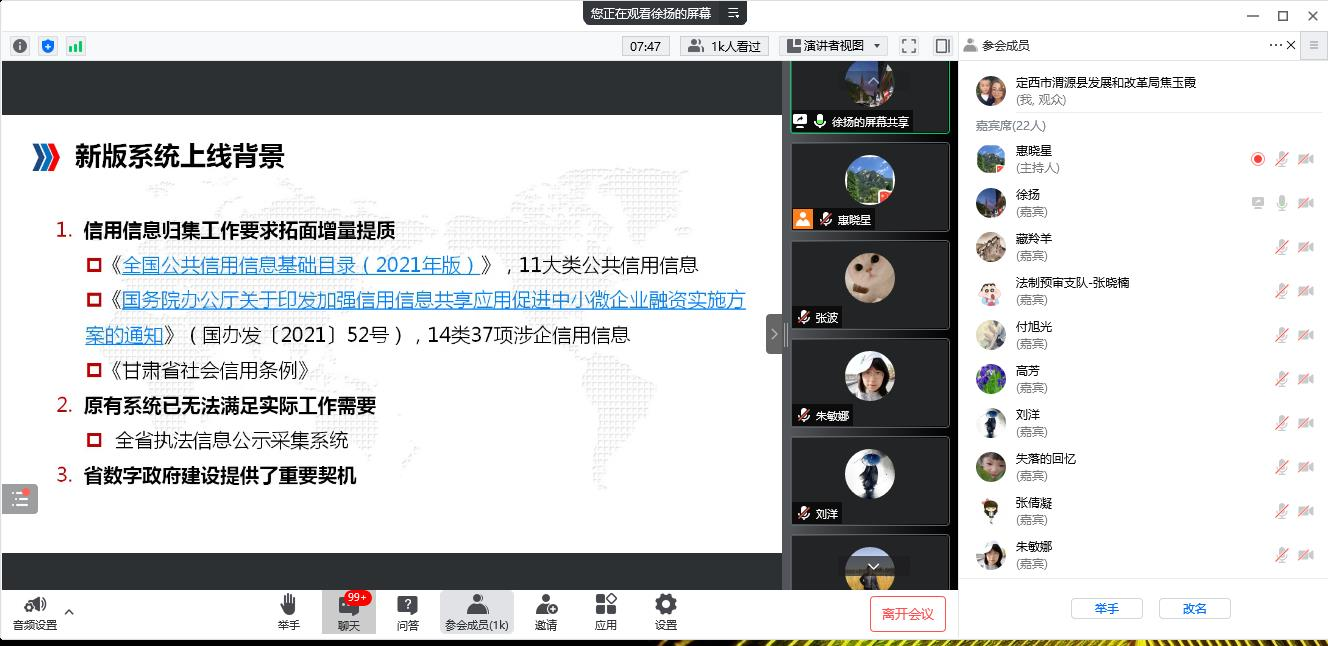Expand audio settings options arrow
Screen dimensions: 1328x646
click(x=69, y=612)
